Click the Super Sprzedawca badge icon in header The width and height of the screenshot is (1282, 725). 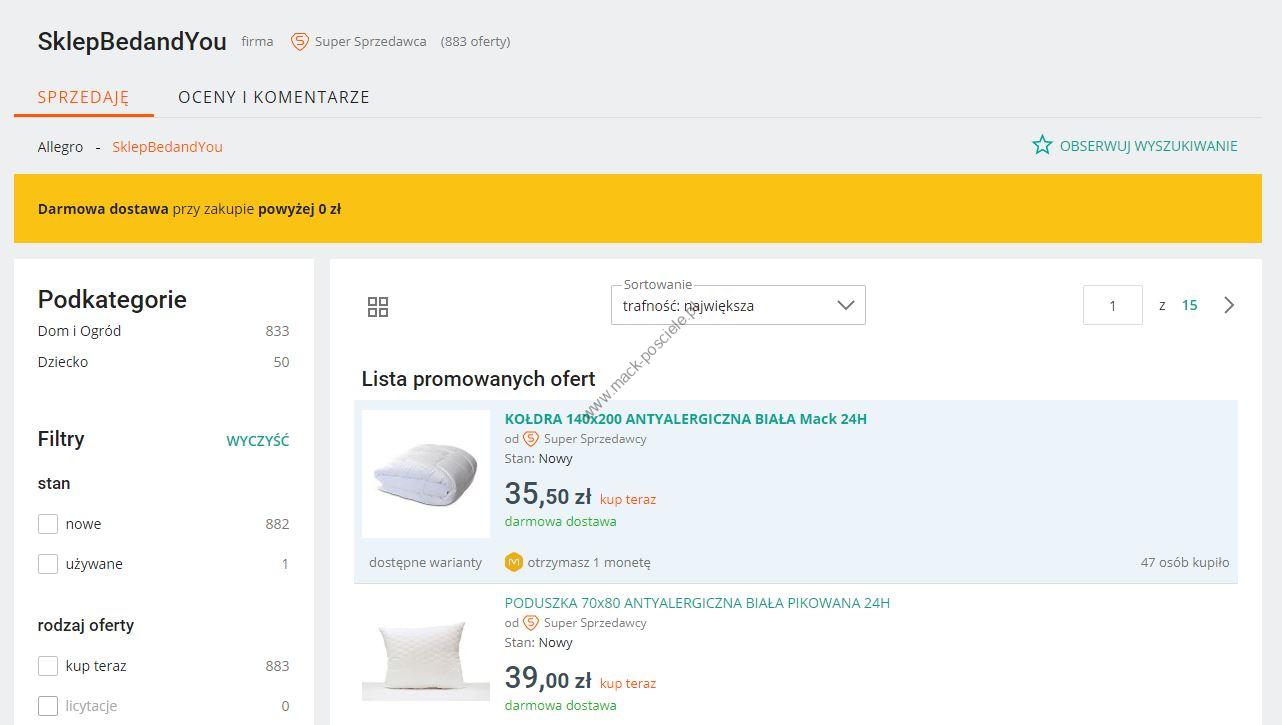click(299, 41)
